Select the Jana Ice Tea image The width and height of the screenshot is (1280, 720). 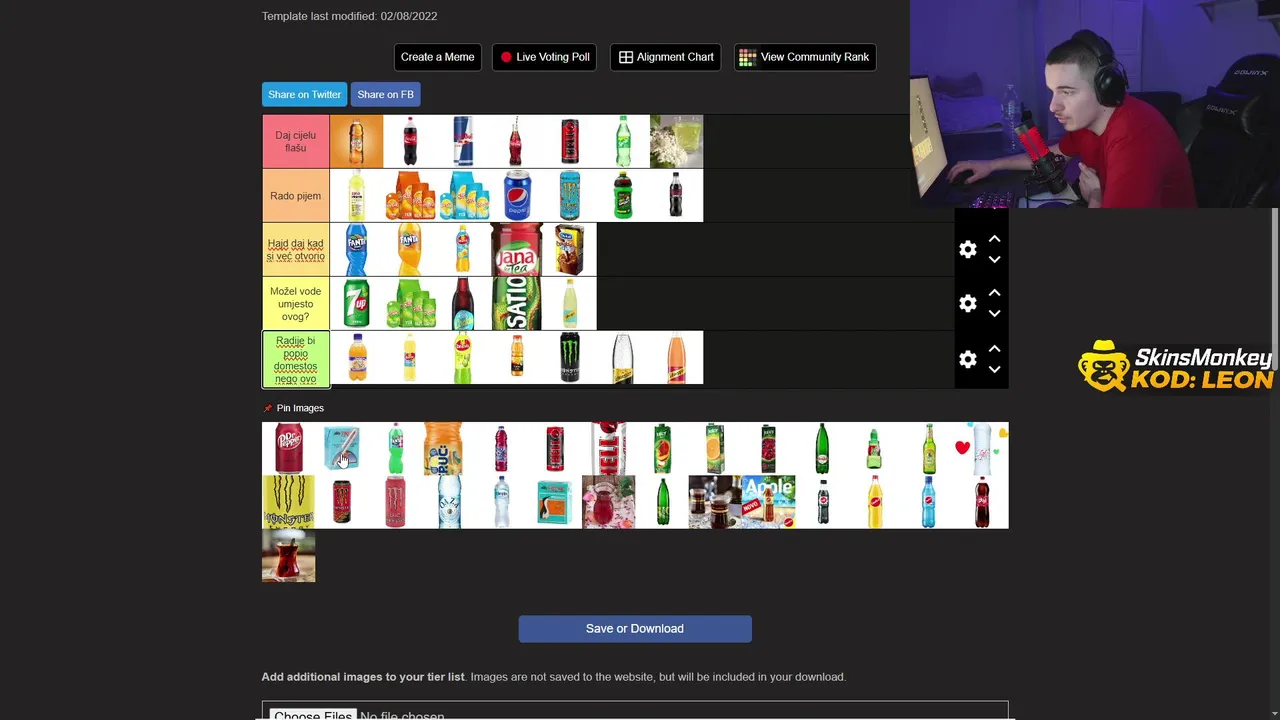[x=516, y=250]
